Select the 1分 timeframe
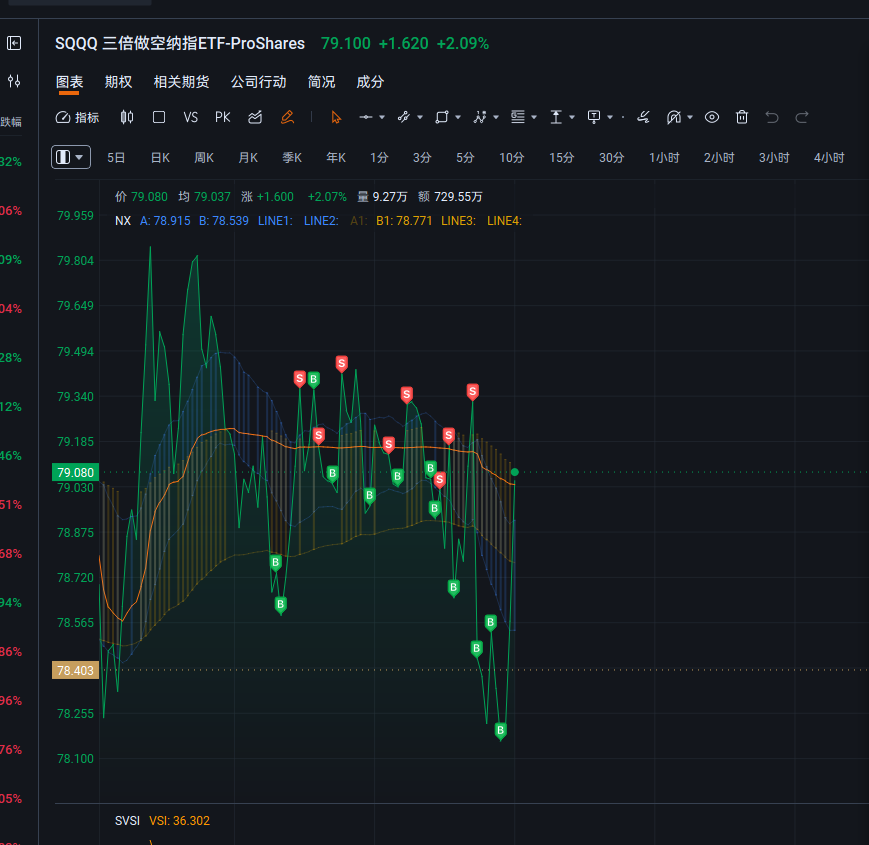869x845 pixels. click(x=379, y=158)
